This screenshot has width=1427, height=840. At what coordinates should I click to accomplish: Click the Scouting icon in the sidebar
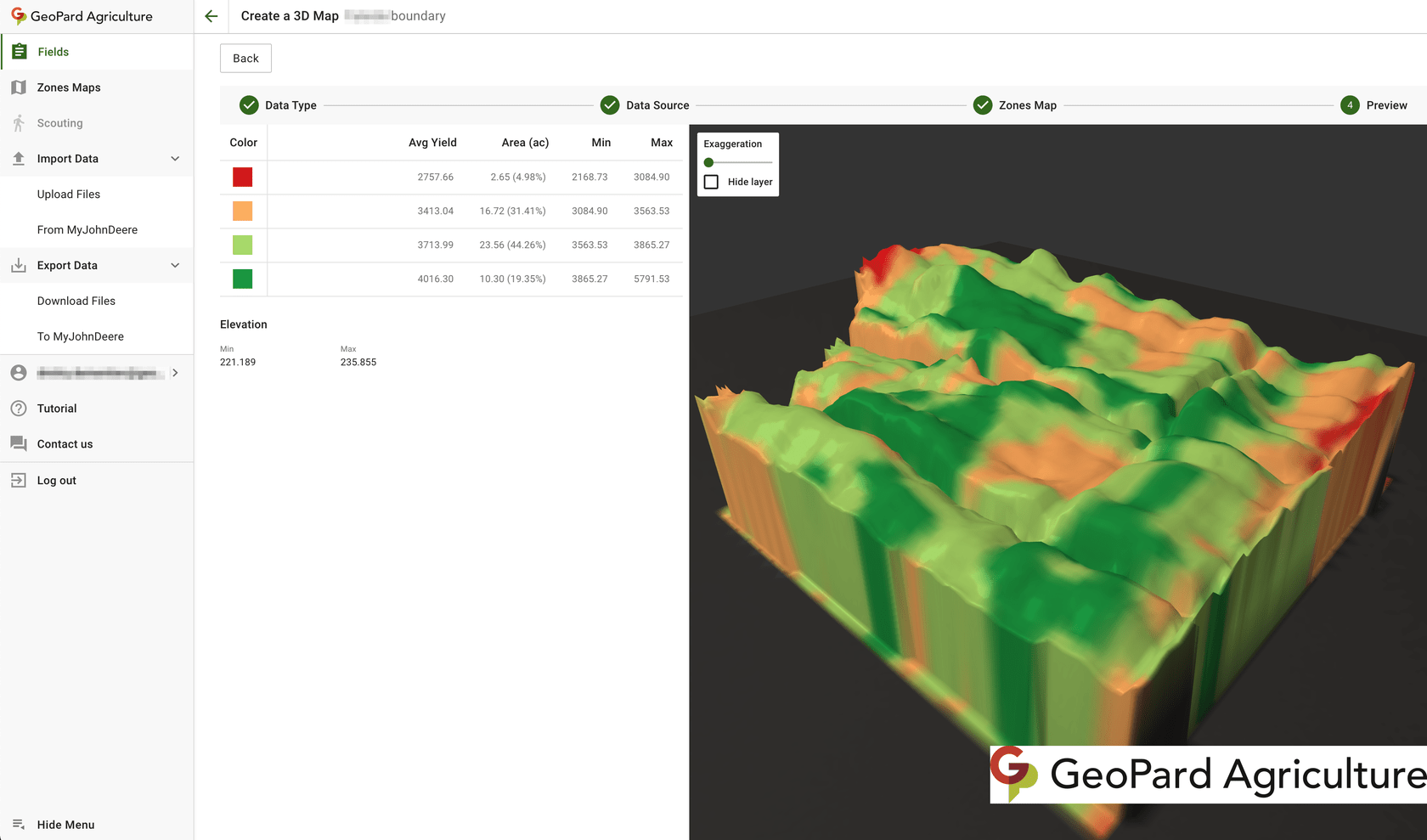pyautogui.click(x=18, y=122)
